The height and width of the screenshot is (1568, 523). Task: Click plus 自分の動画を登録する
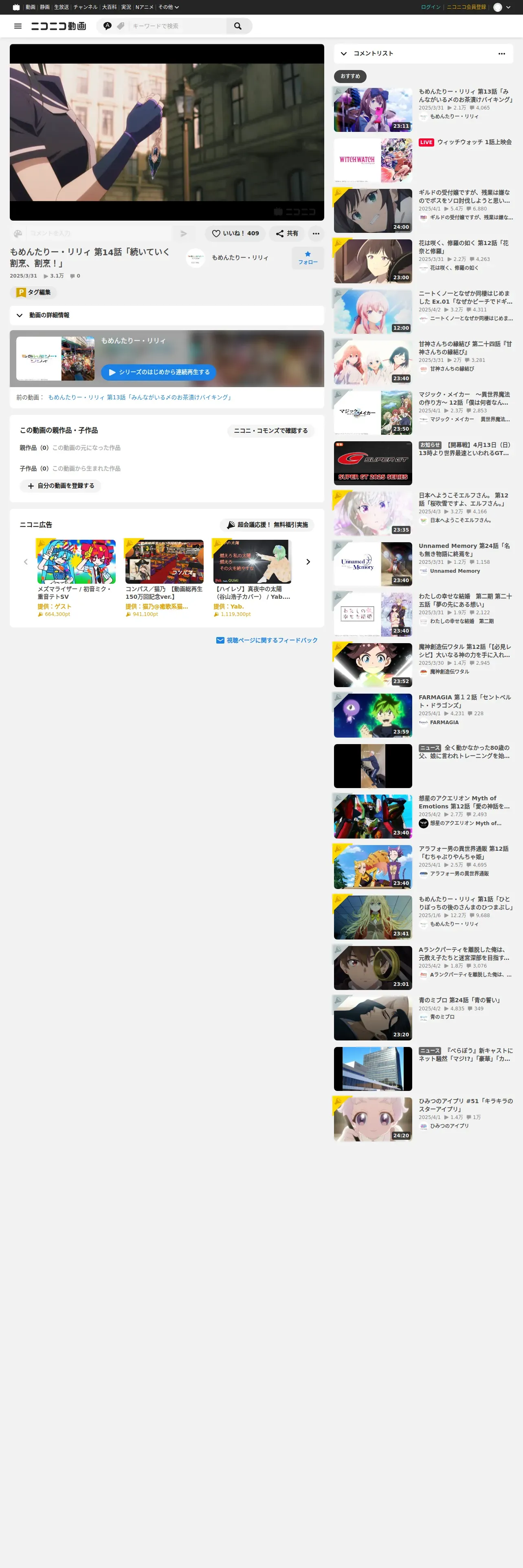click(60, 486)
